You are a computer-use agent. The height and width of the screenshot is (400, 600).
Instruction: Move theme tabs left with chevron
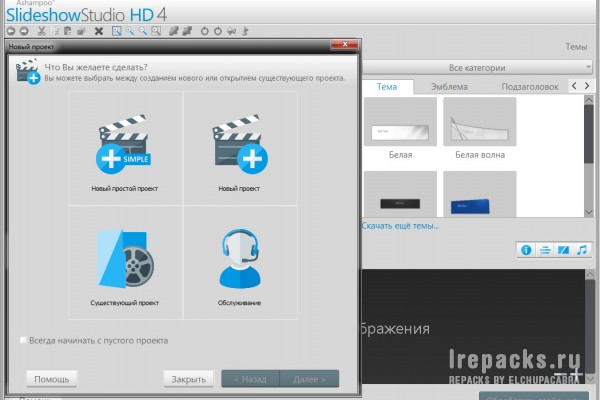click(x=574, y=86)
